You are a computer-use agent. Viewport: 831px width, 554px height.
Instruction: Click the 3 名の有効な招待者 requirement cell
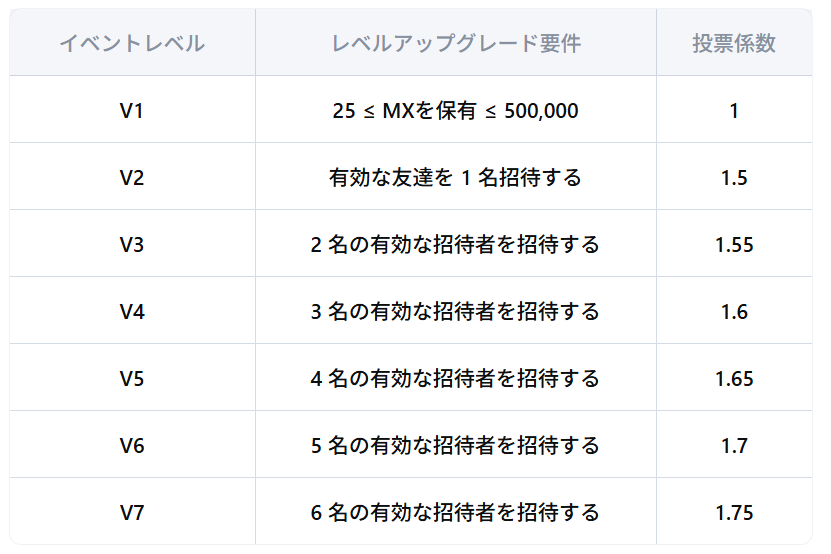(x=456, y=311)
